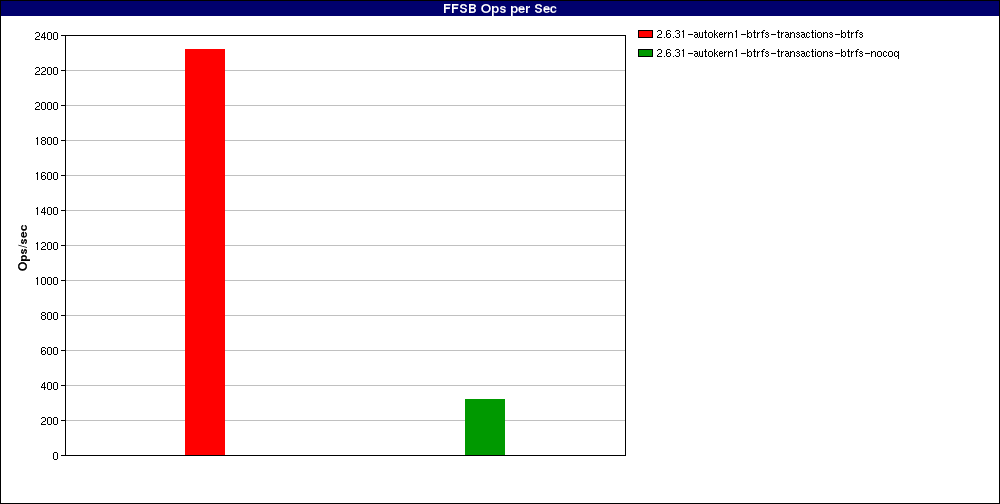
Task: Select the legend label ending in transactions-btrfs
Action: pyautogui.click(x=759, y=35)
